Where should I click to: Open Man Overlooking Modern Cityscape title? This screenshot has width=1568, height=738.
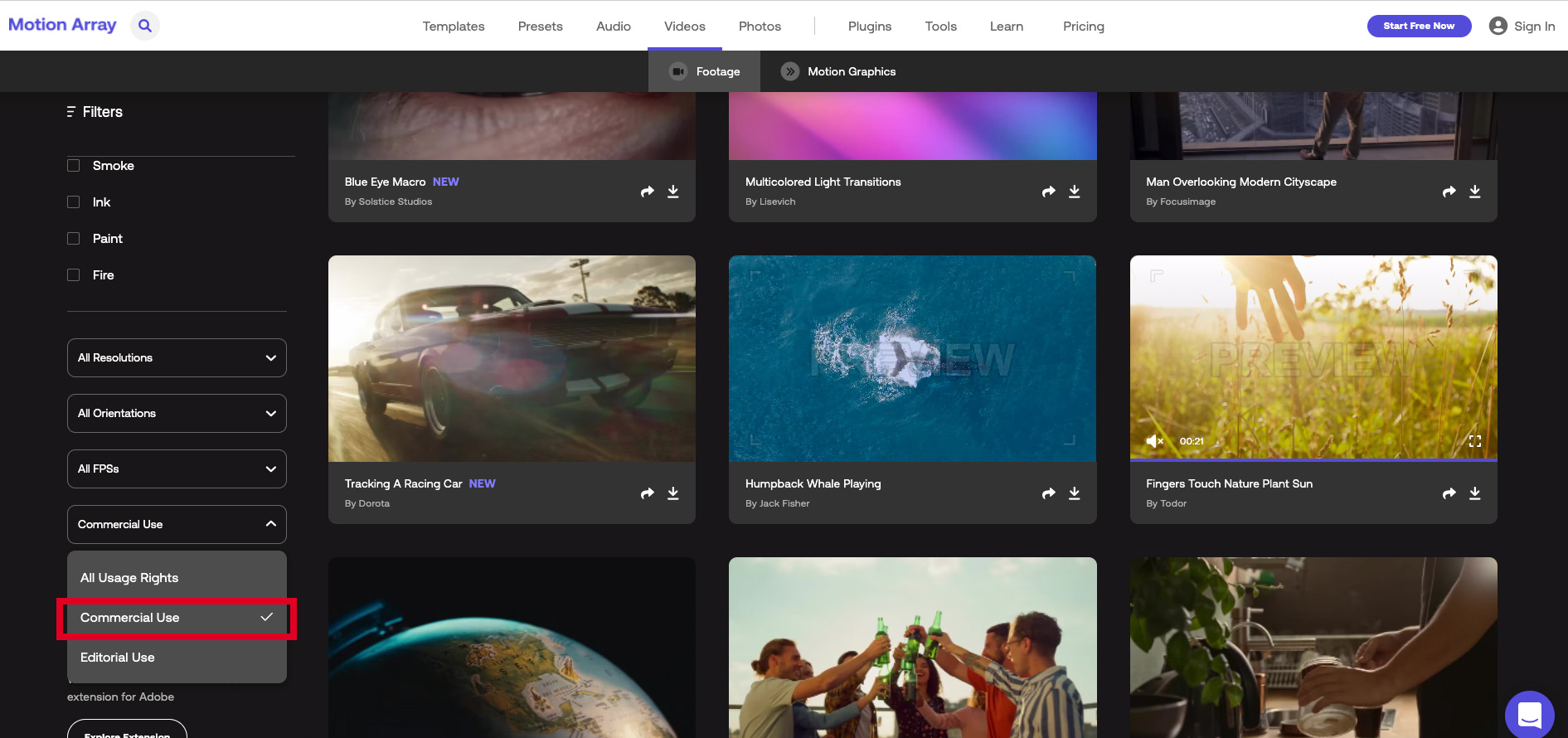coord(1241,182)
